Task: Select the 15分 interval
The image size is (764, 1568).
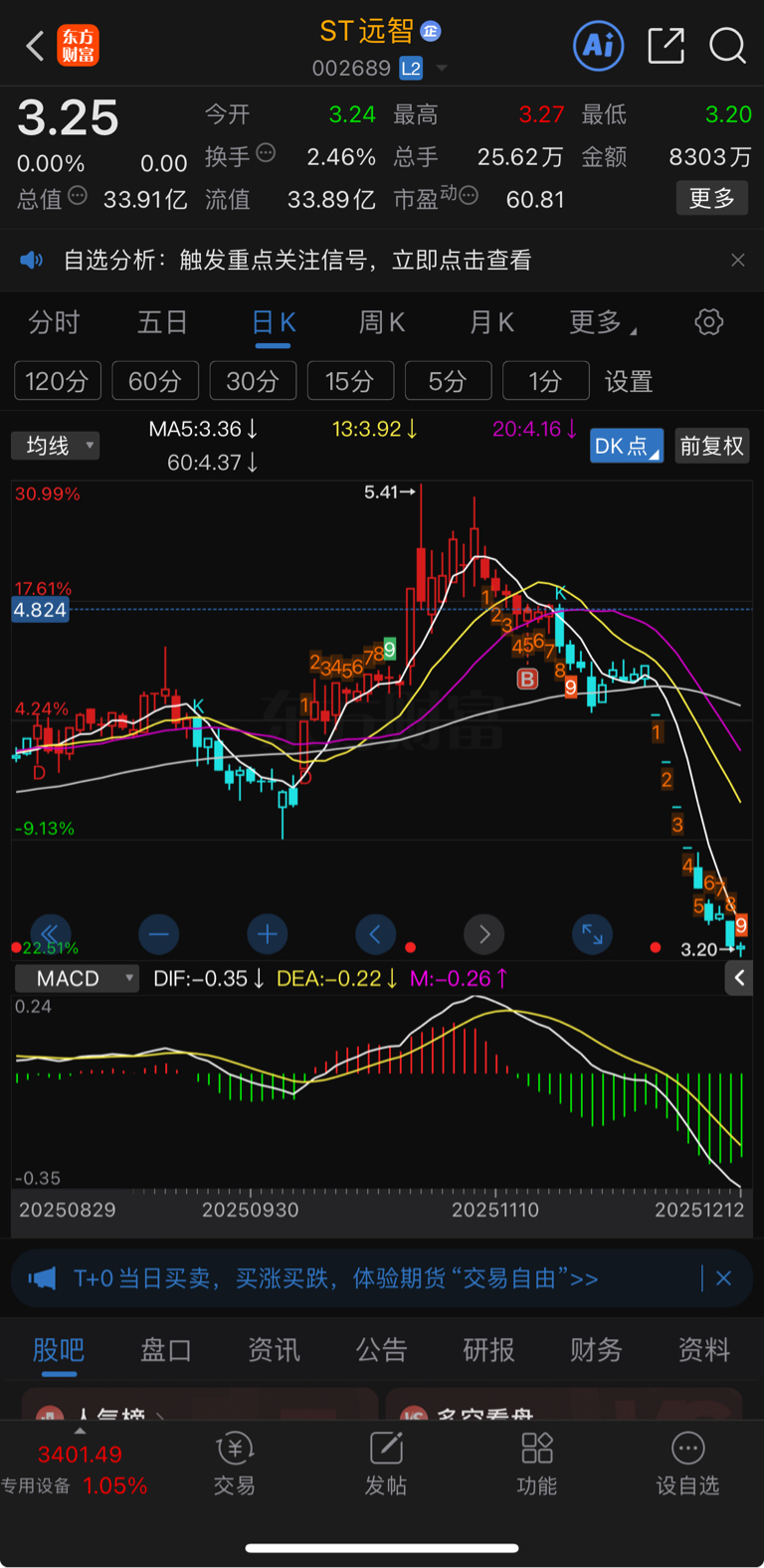Action: [x=350, y=381]
